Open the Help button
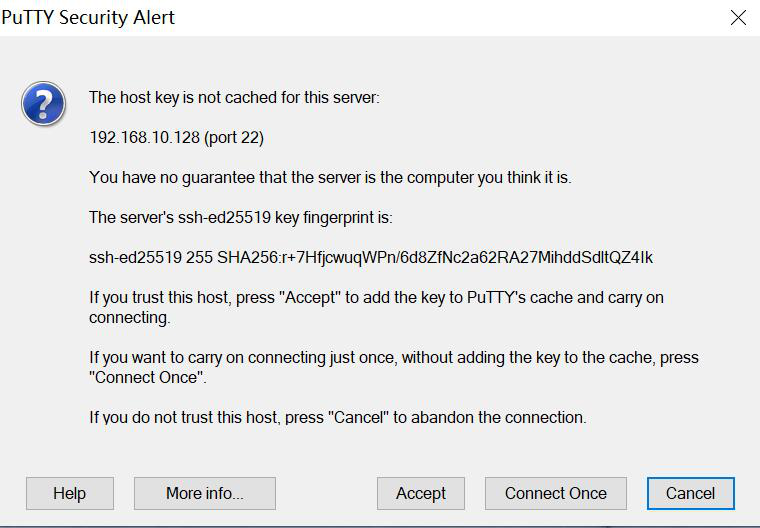Image resolution: width=760 pixels, height=528 pixels. 70,493
